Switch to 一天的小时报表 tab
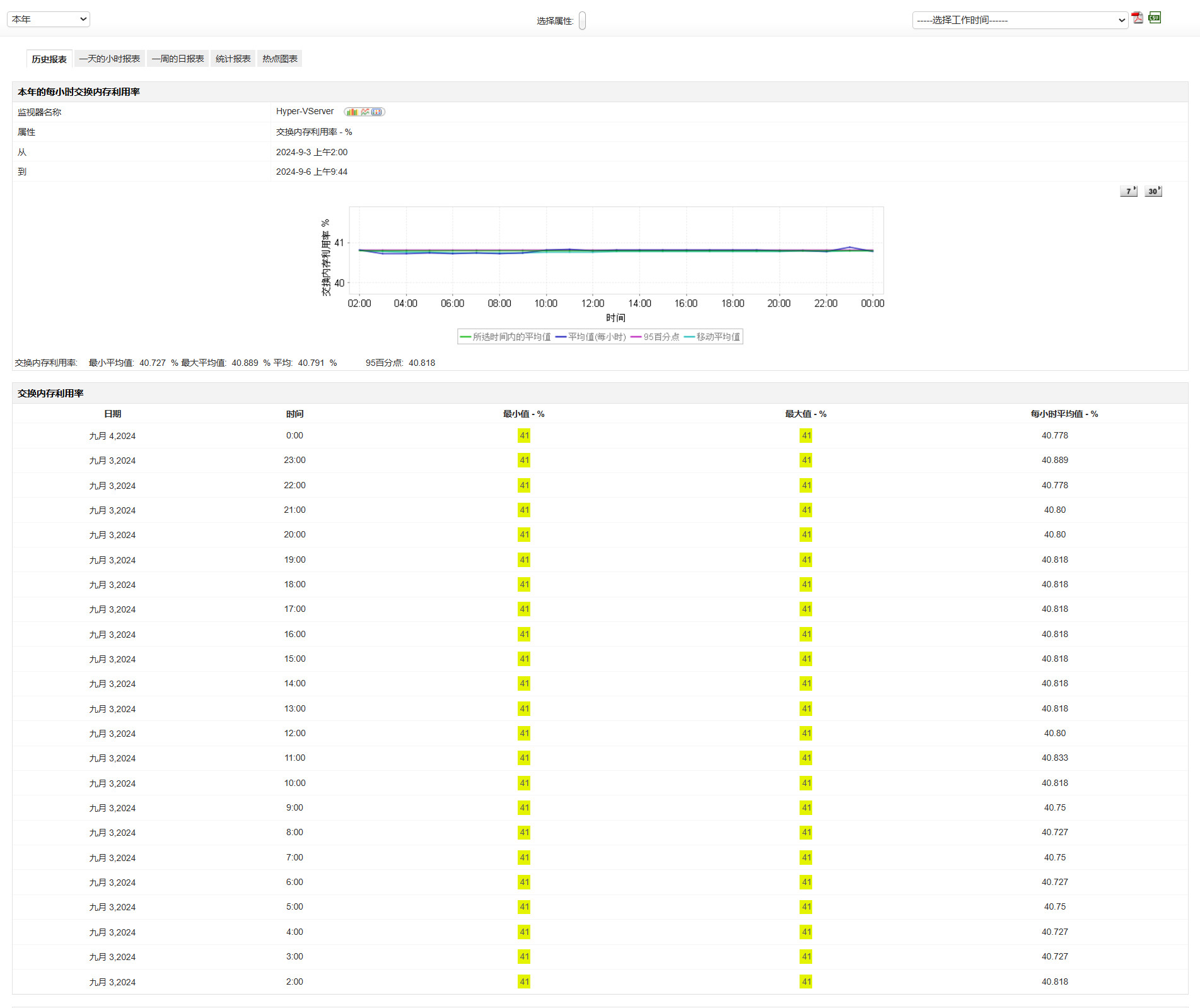The image size is (1200, 1008). click(x=110, y=59)
